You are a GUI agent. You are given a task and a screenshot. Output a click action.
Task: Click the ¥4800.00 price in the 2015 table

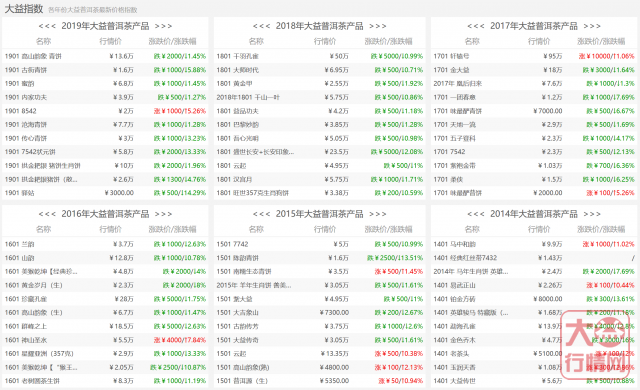[x=334, y=367]
